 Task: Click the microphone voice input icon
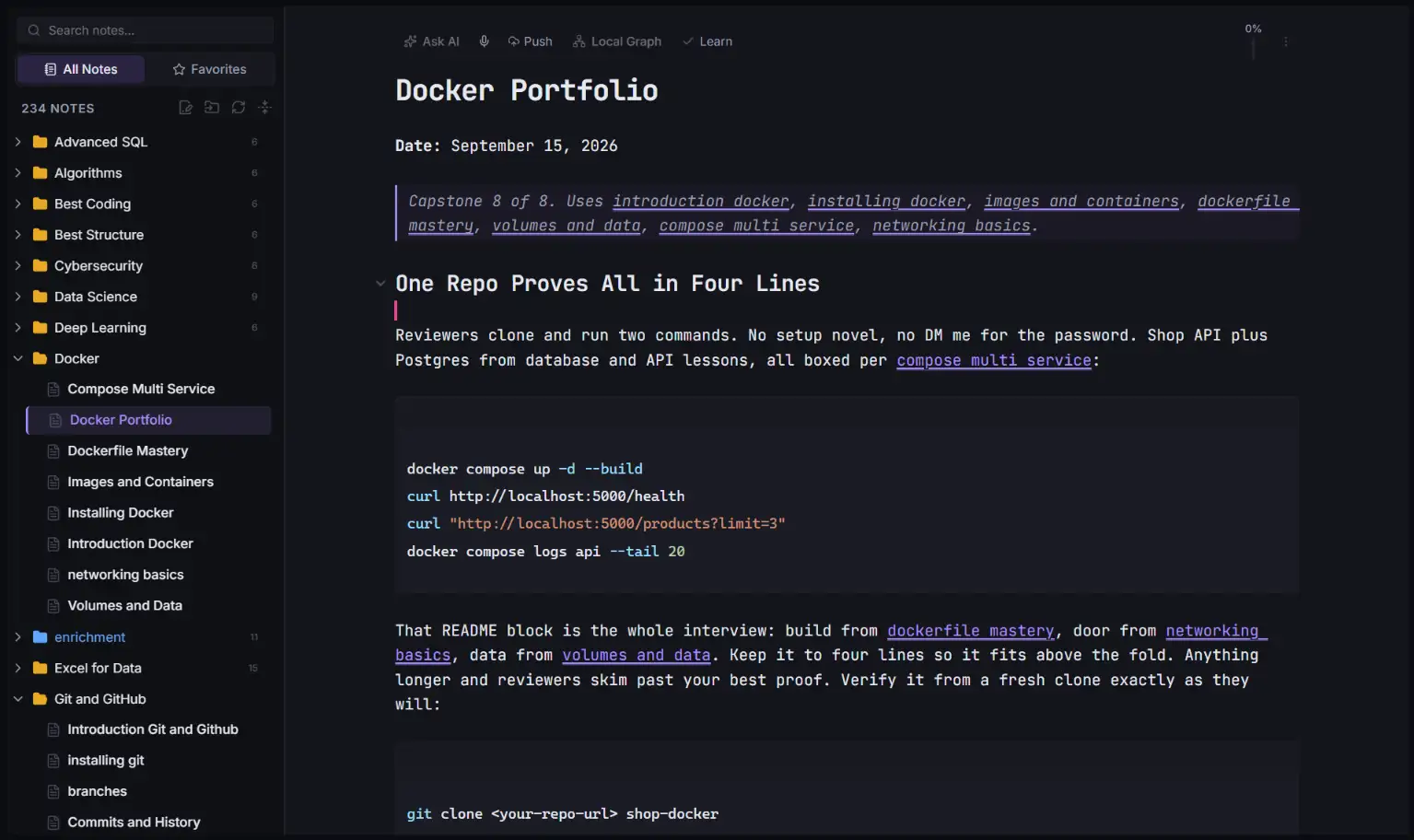coord(484,41)
